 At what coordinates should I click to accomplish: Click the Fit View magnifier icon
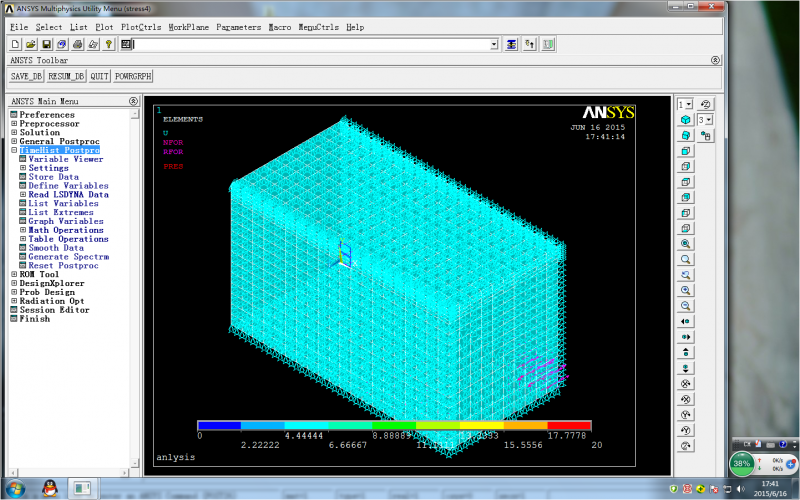[686, 244]
